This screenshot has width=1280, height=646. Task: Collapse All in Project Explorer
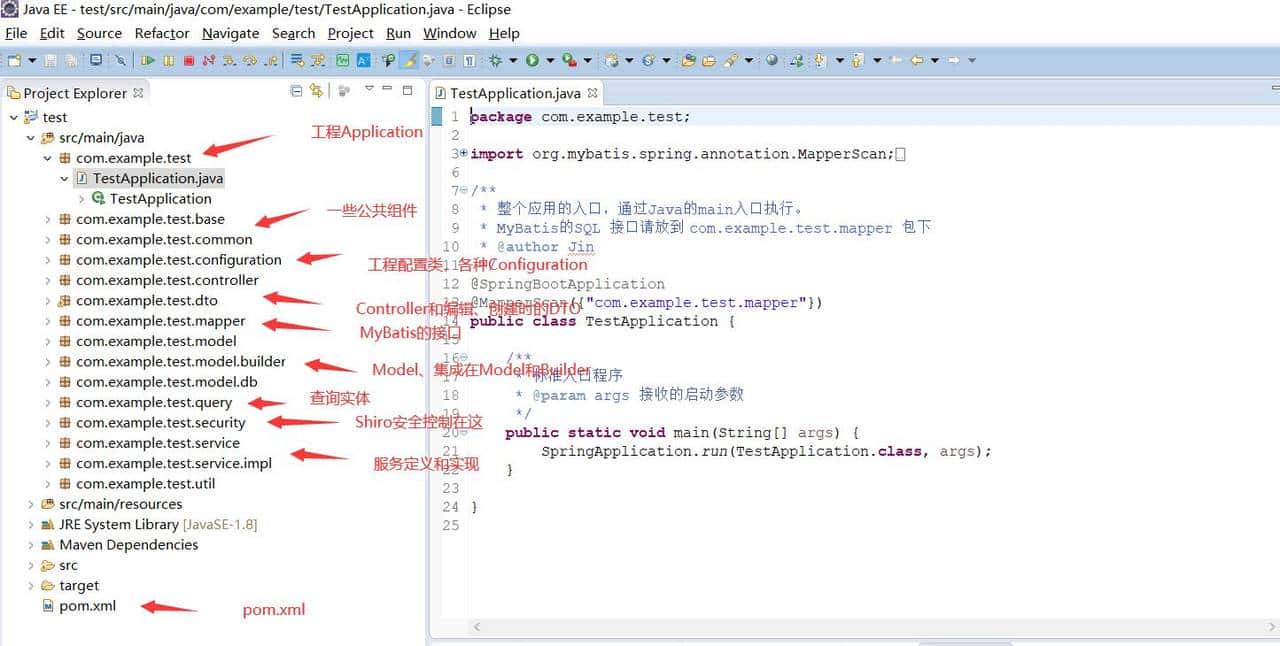(295, 90)
